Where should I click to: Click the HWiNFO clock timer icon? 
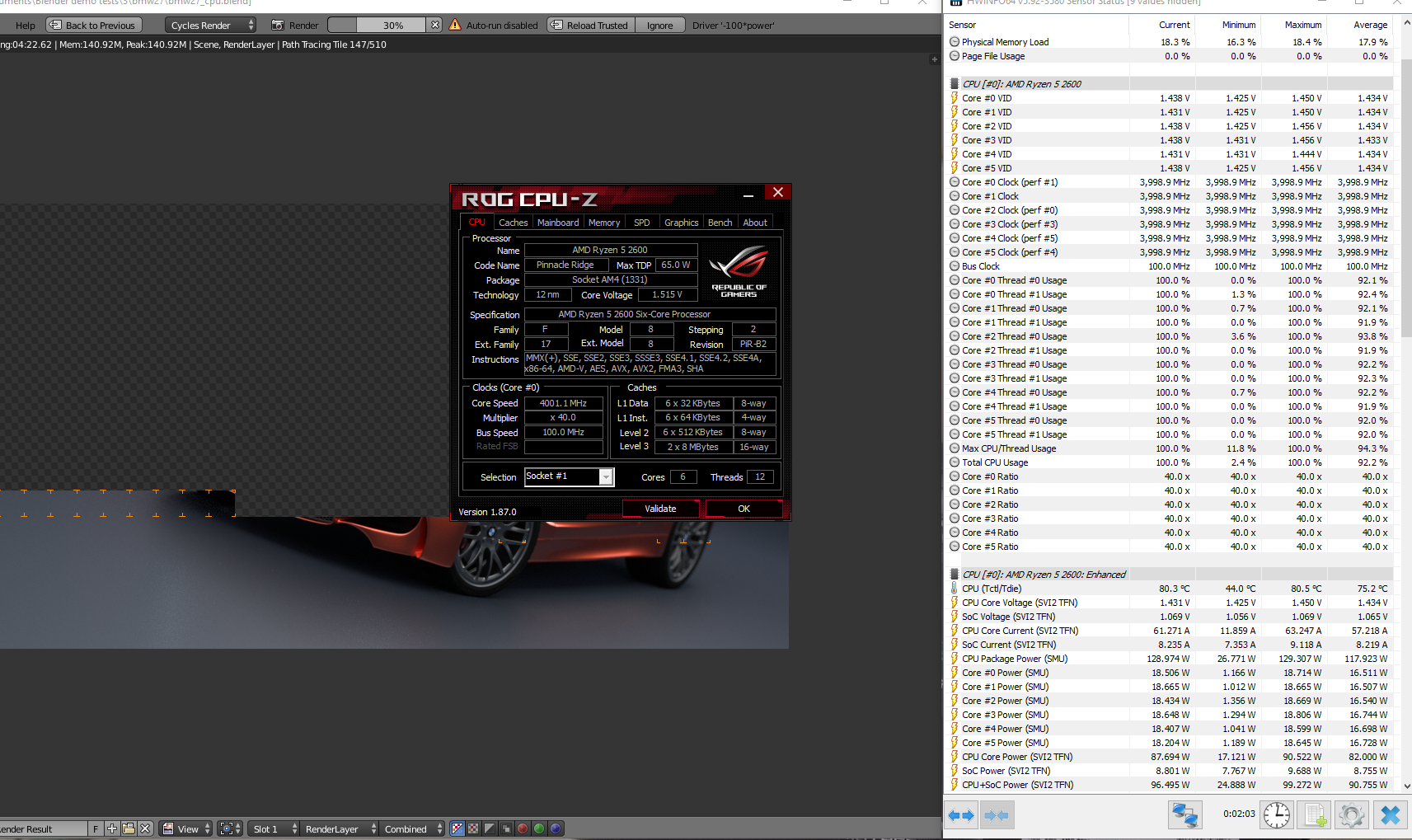pos(1277,814)
